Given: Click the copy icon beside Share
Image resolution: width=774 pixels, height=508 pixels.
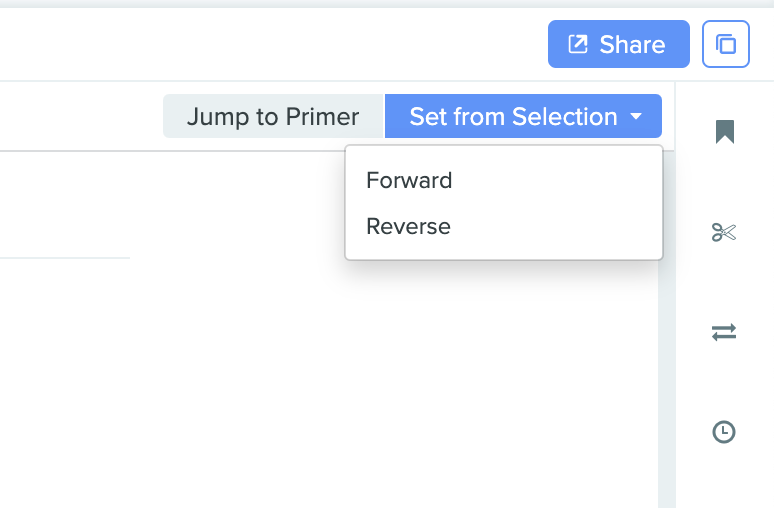Looking at the screenshot, I should coord(726,44).
